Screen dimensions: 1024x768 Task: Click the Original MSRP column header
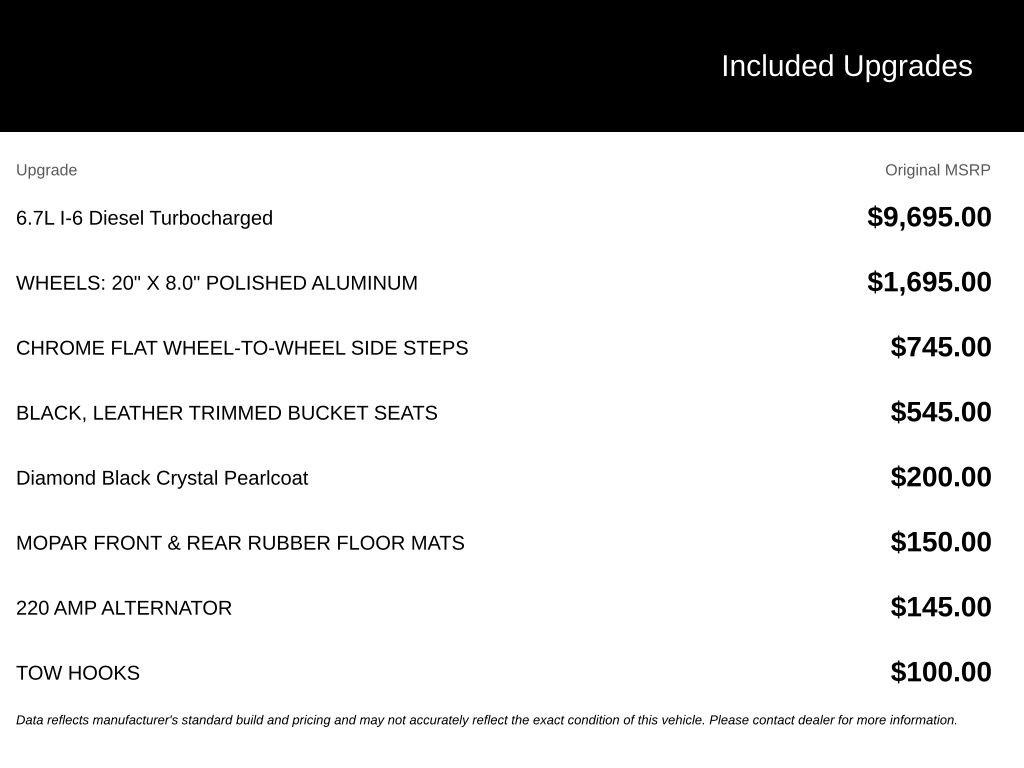937,170
